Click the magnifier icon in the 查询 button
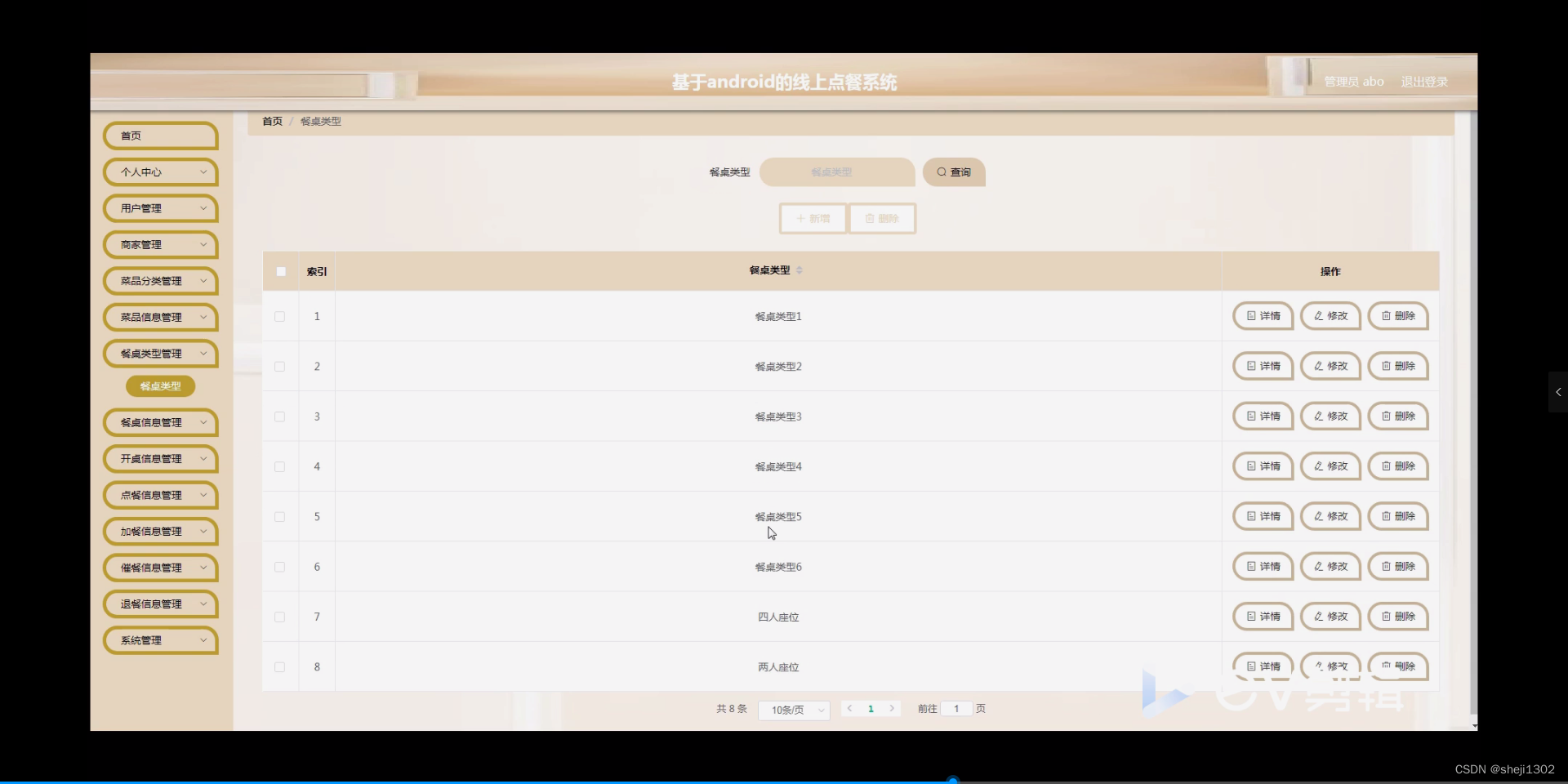 [942, 172]
